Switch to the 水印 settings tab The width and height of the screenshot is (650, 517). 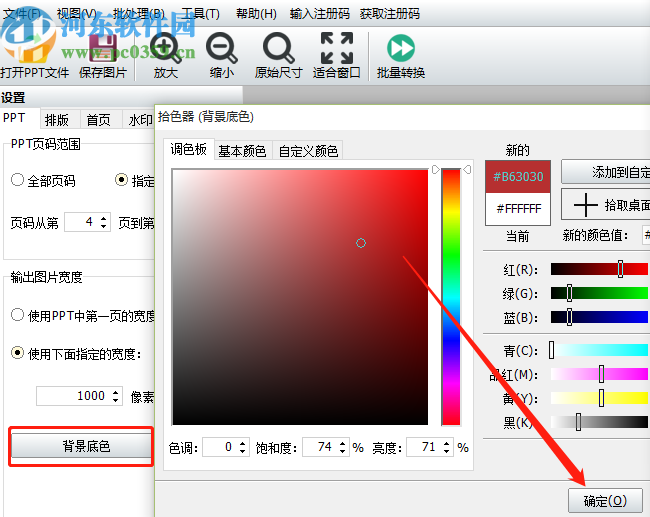point(140,120)
